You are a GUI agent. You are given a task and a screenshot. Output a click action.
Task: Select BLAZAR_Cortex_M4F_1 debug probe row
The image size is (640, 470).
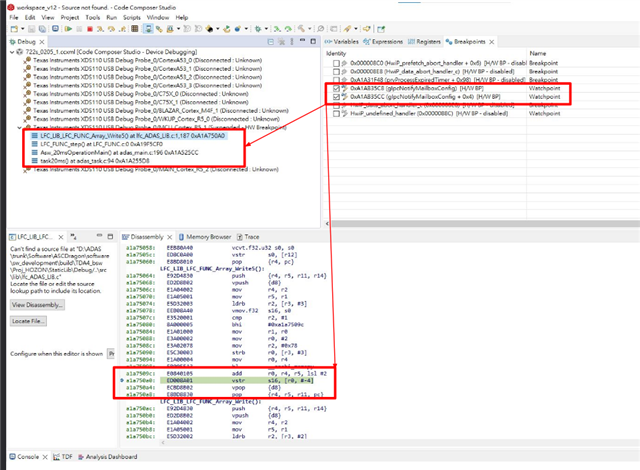157,111
